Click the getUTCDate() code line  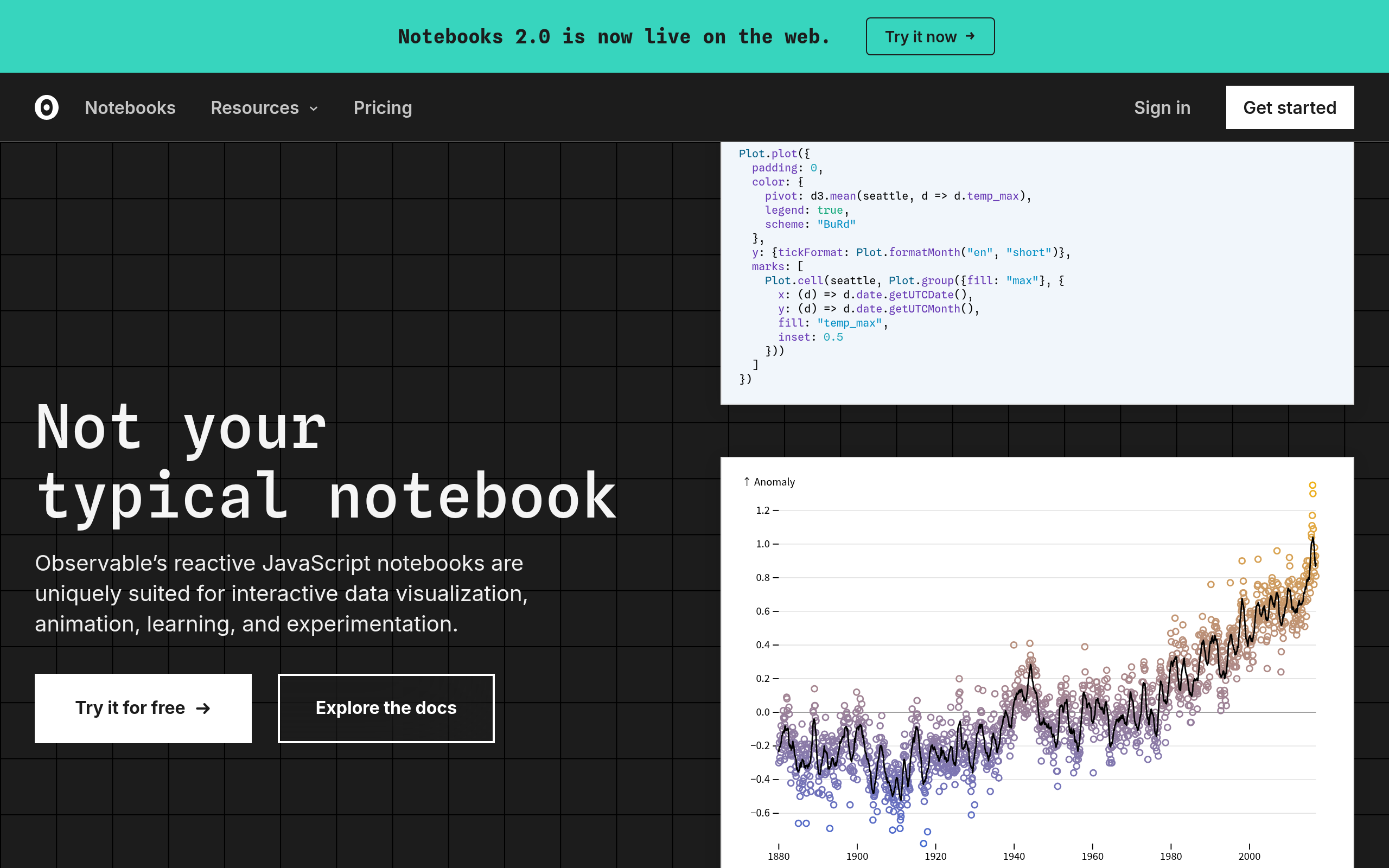875,295
